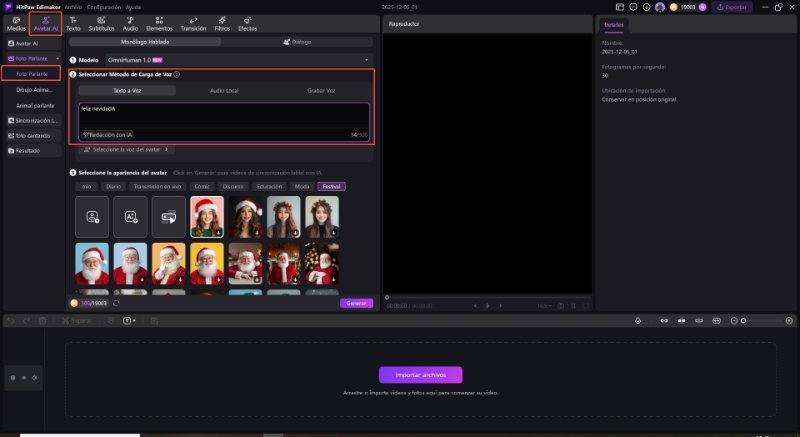Click the purple add-credits icon beside 19003
The width and height of the screenshot is (800, 437).
703,7
